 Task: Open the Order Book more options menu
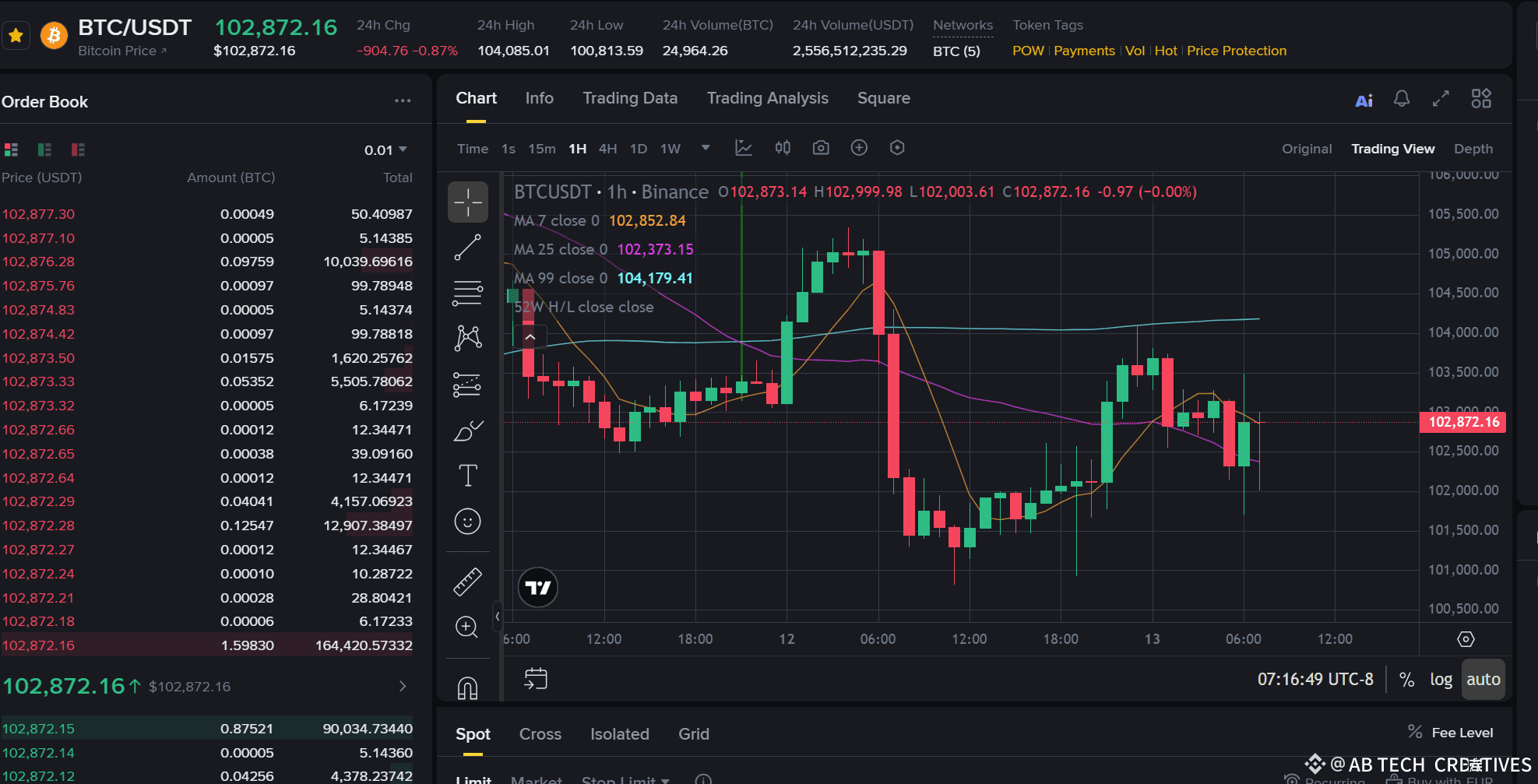click(403, 100)
